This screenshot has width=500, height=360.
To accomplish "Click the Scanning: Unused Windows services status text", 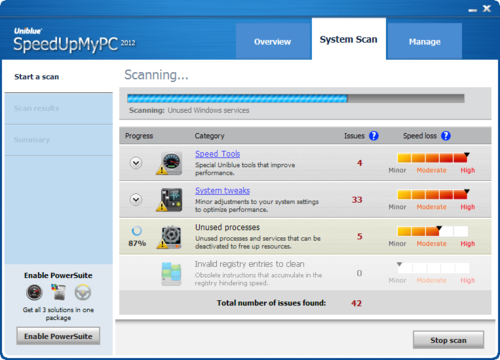I will click(189, 110).
